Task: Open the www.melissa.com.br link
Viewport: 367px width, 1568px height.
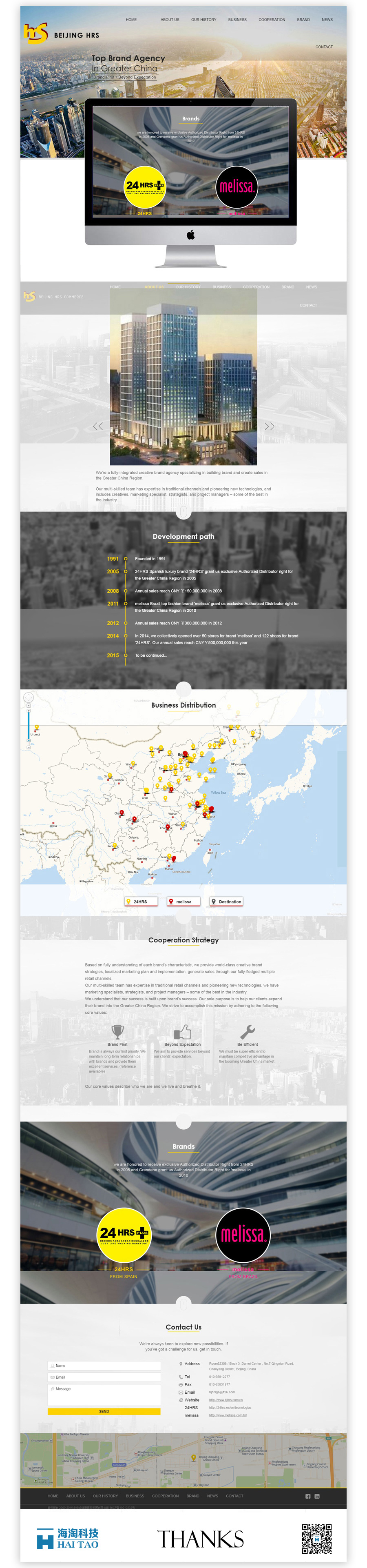Action: (x=228, y=1415)
